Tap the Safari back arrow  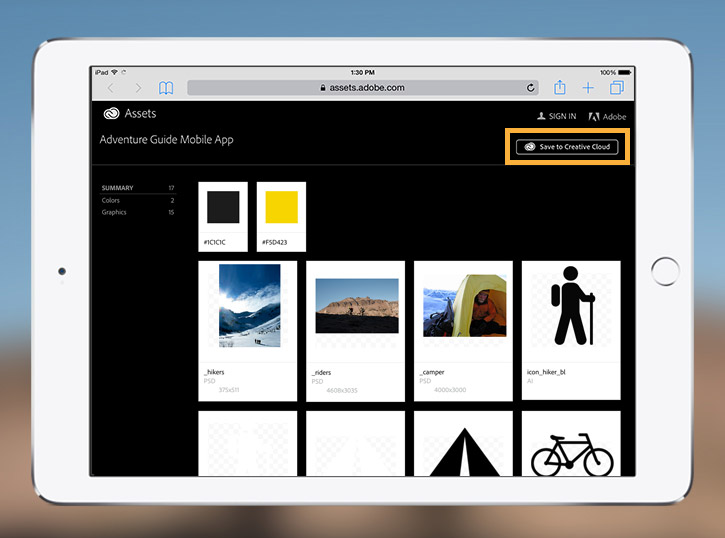tap(111, 88)
